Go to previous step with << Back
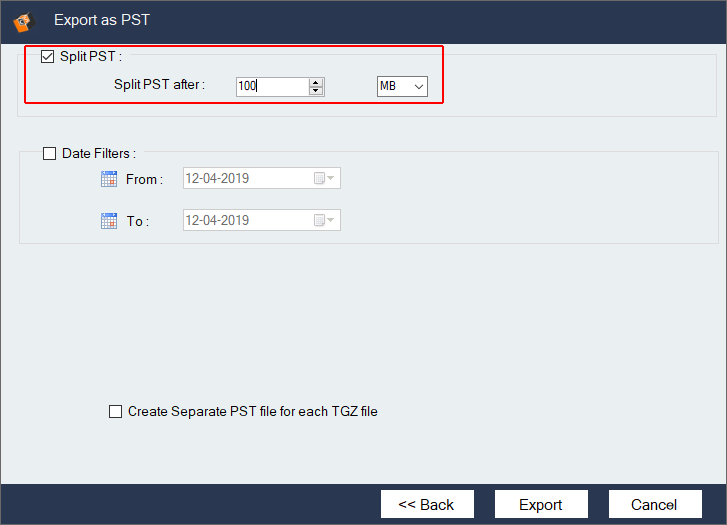The image size is (727, 525). click(426, 505)
